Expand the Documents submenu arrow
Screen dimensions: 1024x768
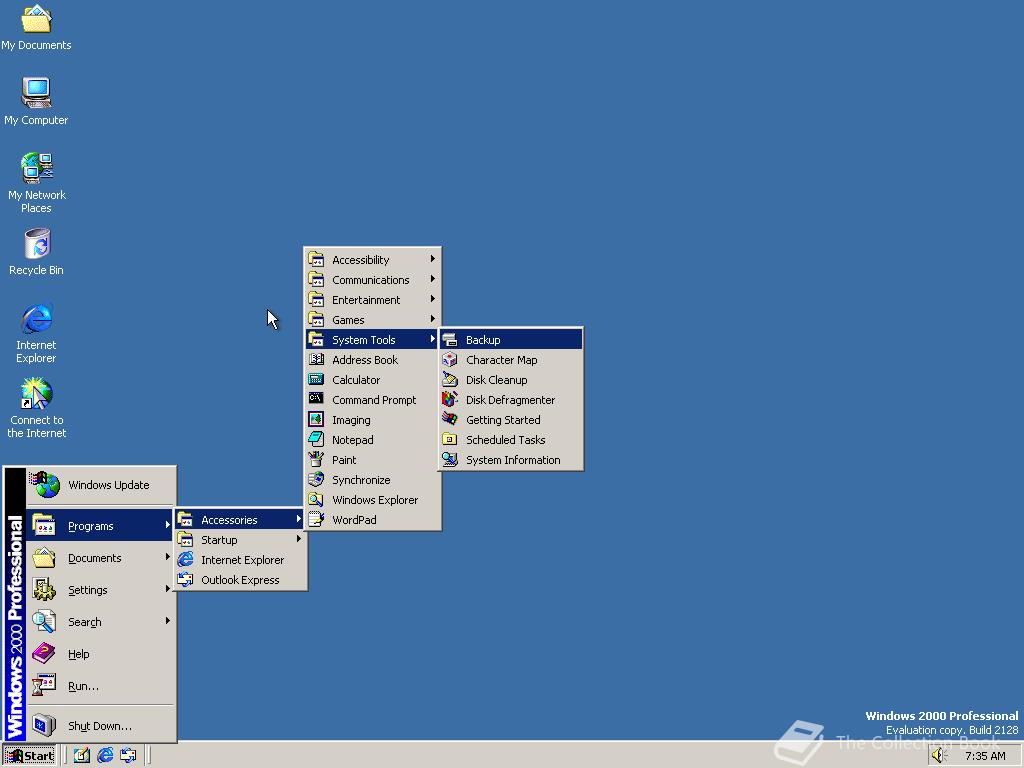click(x=168, y=557)
